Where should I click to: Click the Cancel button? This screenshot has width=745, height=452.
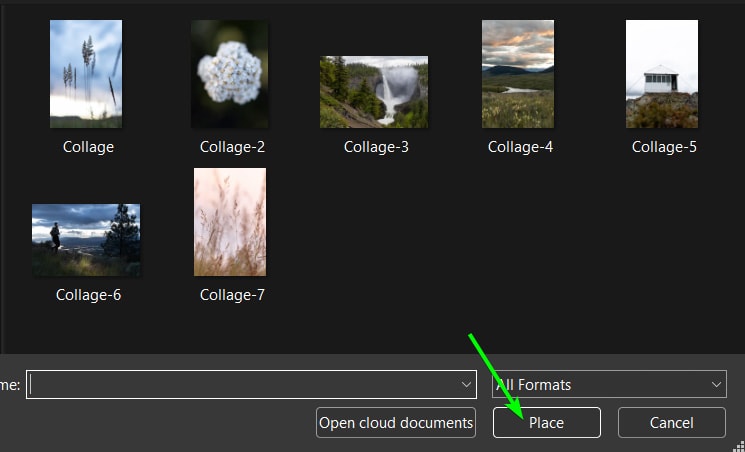(x=672, y=423)
